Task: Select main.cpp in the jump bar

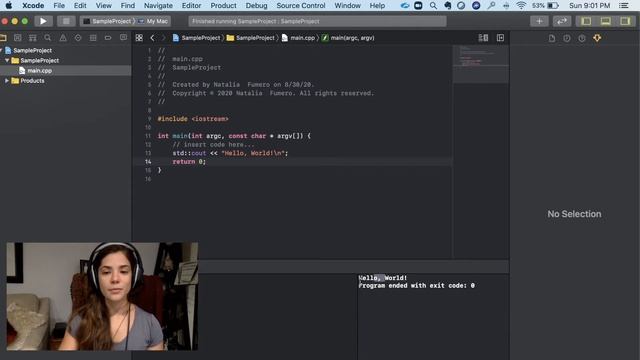Action: (298, 38)
